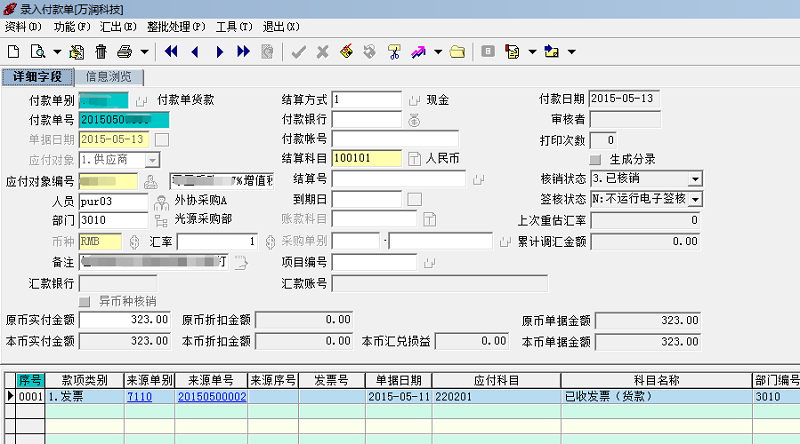
Task: Open the 应付对象 供应商 dropdown
Action: click(152, 160)
